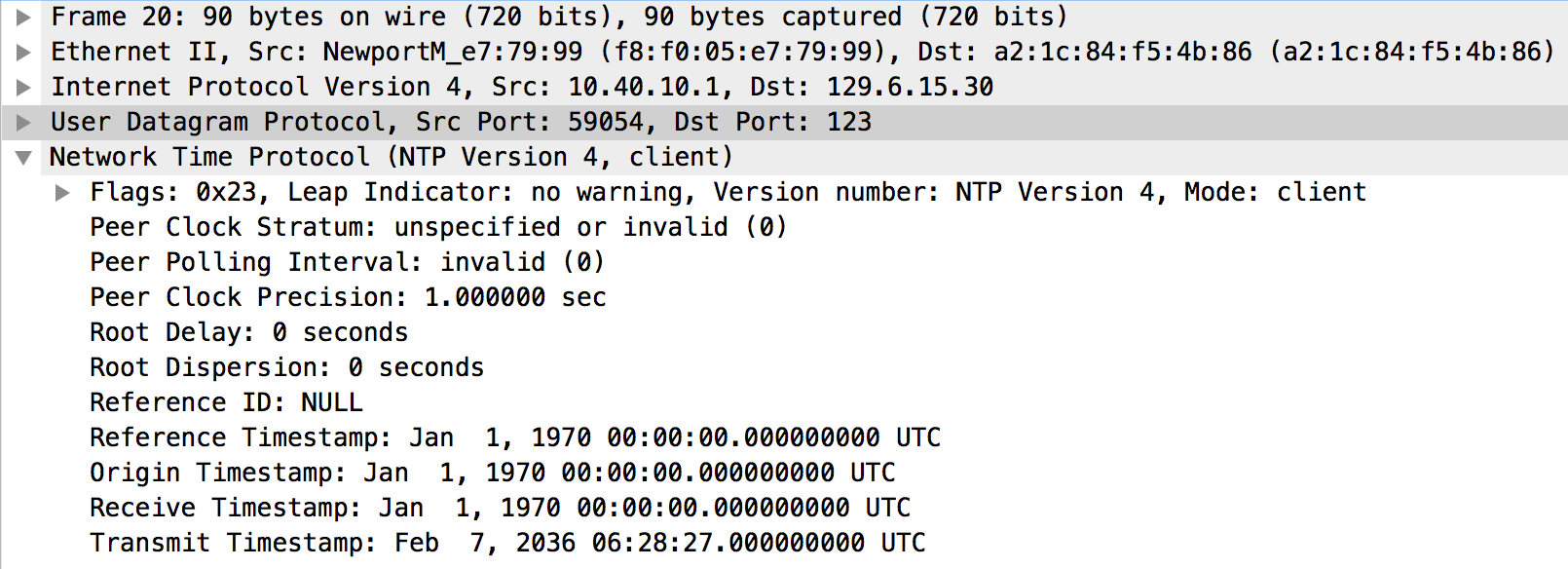Select the Ethernet II source line
This screenshot has width=1568, height=569.
pyautogui.click(x=803, y=52)
